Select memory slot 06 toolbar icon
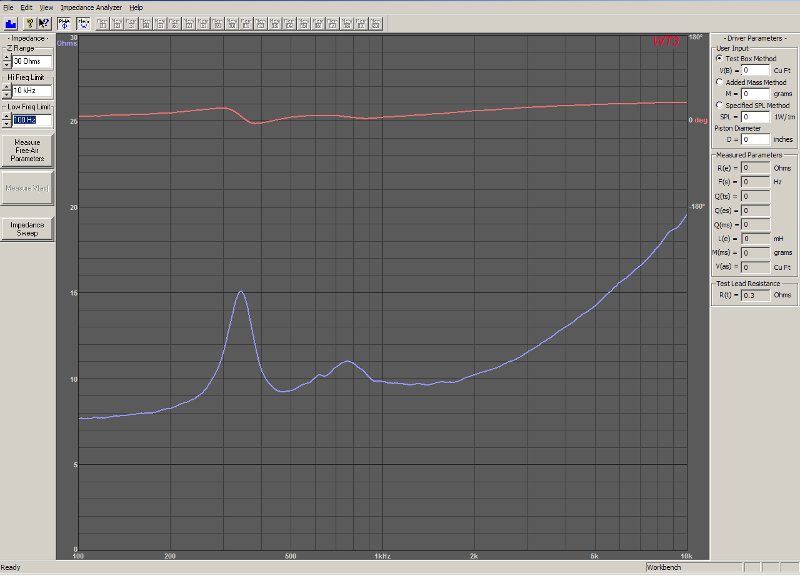Viewport: 800px width, 576px height. 174,23
